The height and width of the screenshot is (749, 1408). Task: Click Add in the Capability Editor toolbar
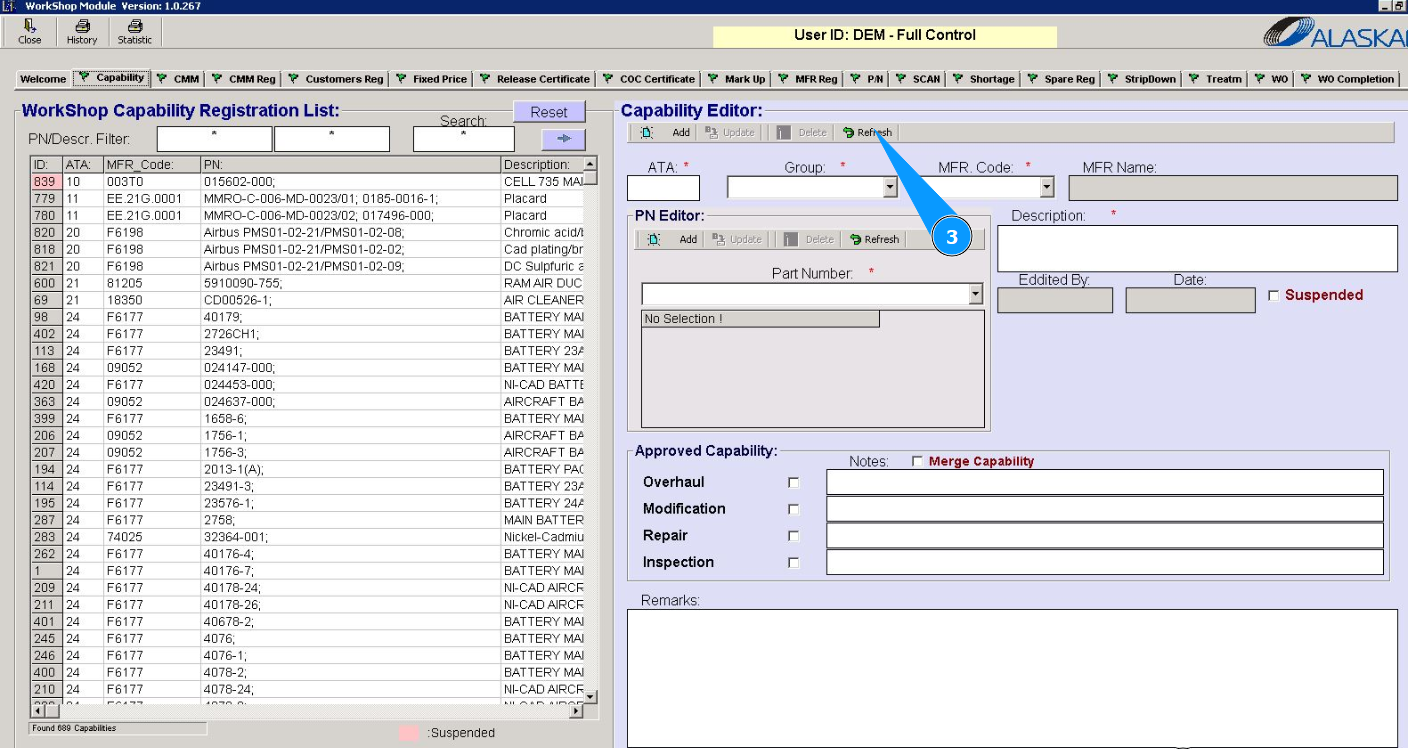click(x=666, y=132)
